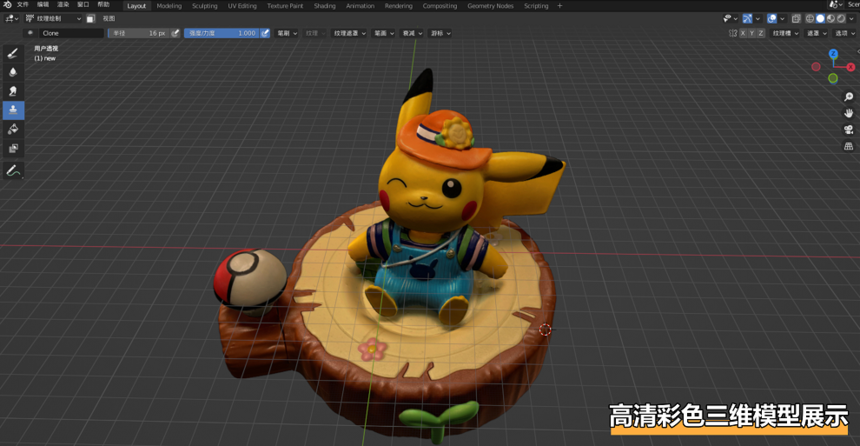Adjust the 强度/力度 strength slider
This screenshot has width=860, height=446.
point(222,33)
